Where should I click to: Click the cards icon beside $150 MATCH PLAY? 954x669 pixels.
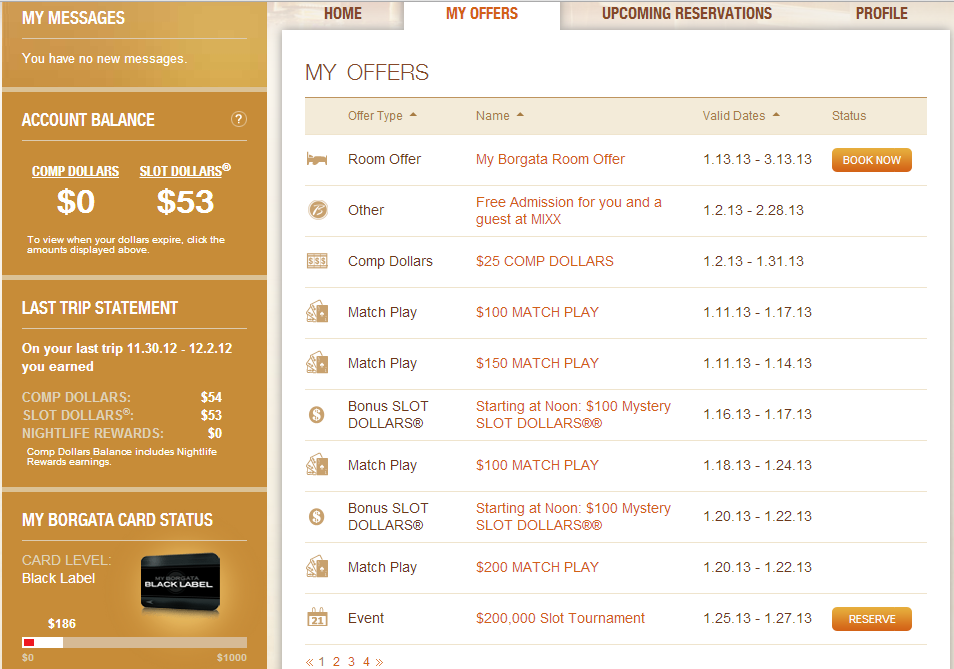pyautogui.click(x=317, y=363)
